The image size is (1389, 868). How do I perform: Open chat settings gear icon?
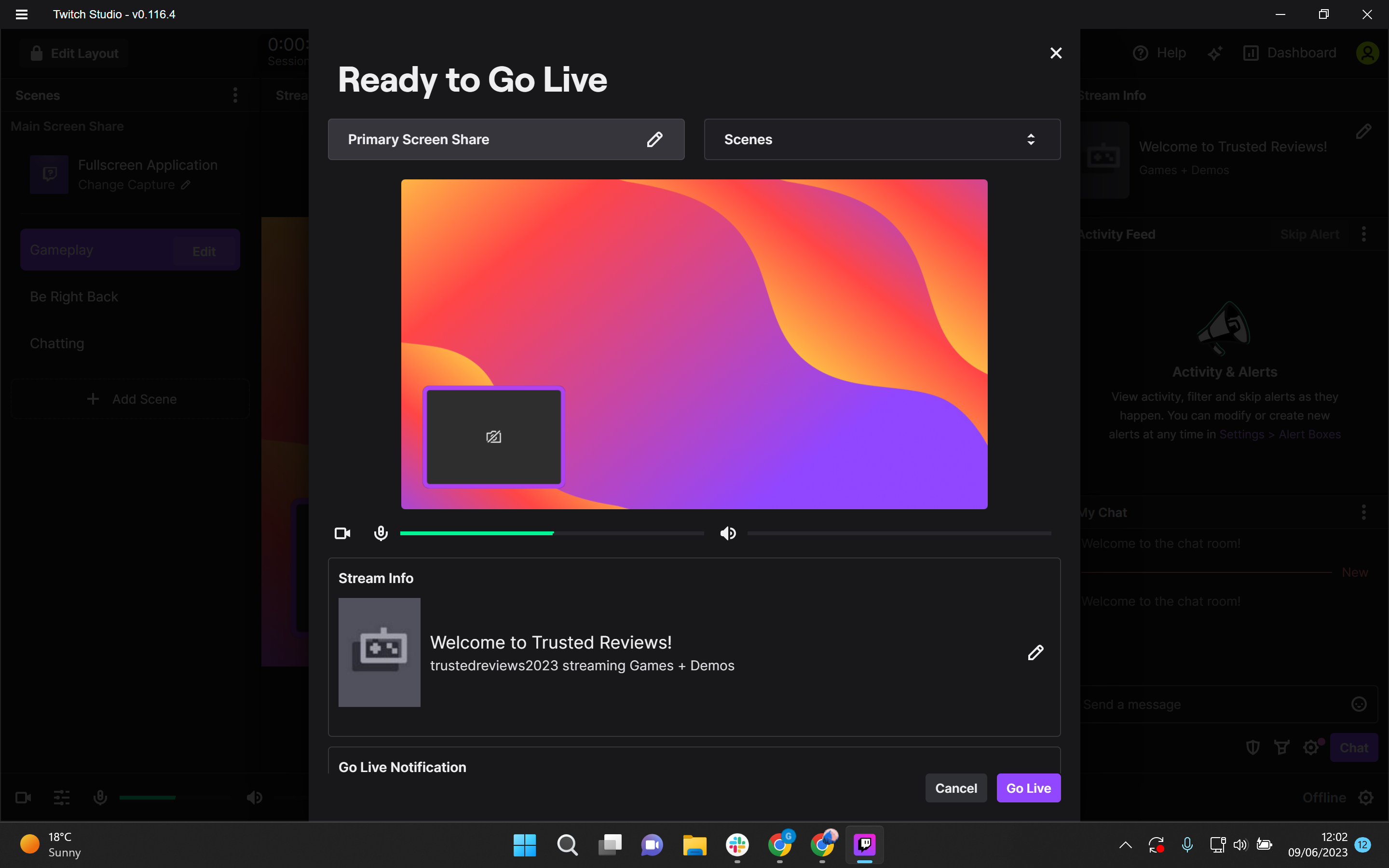coord(1311,747)
